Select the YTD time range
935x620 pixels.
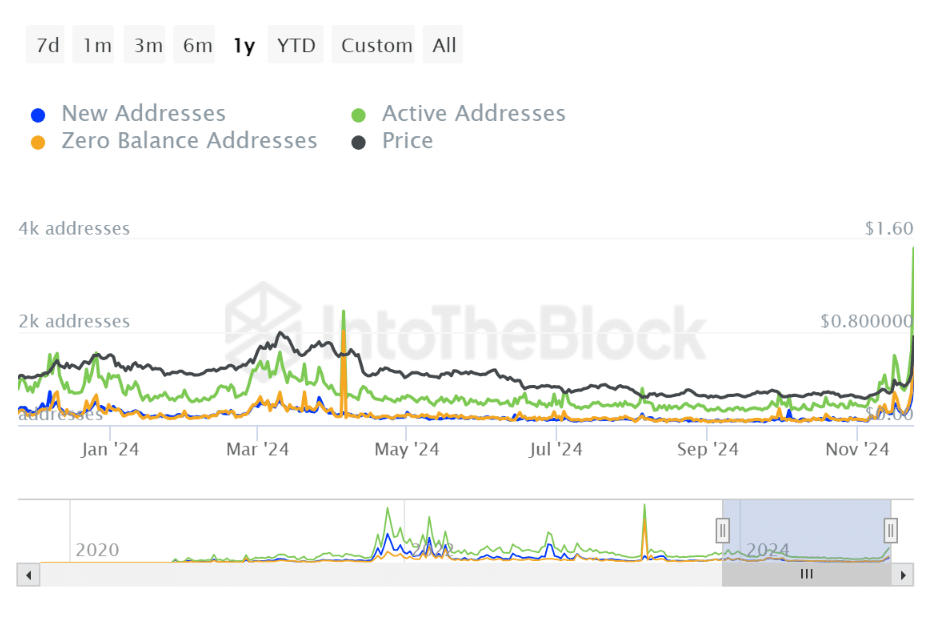(296, 45)
